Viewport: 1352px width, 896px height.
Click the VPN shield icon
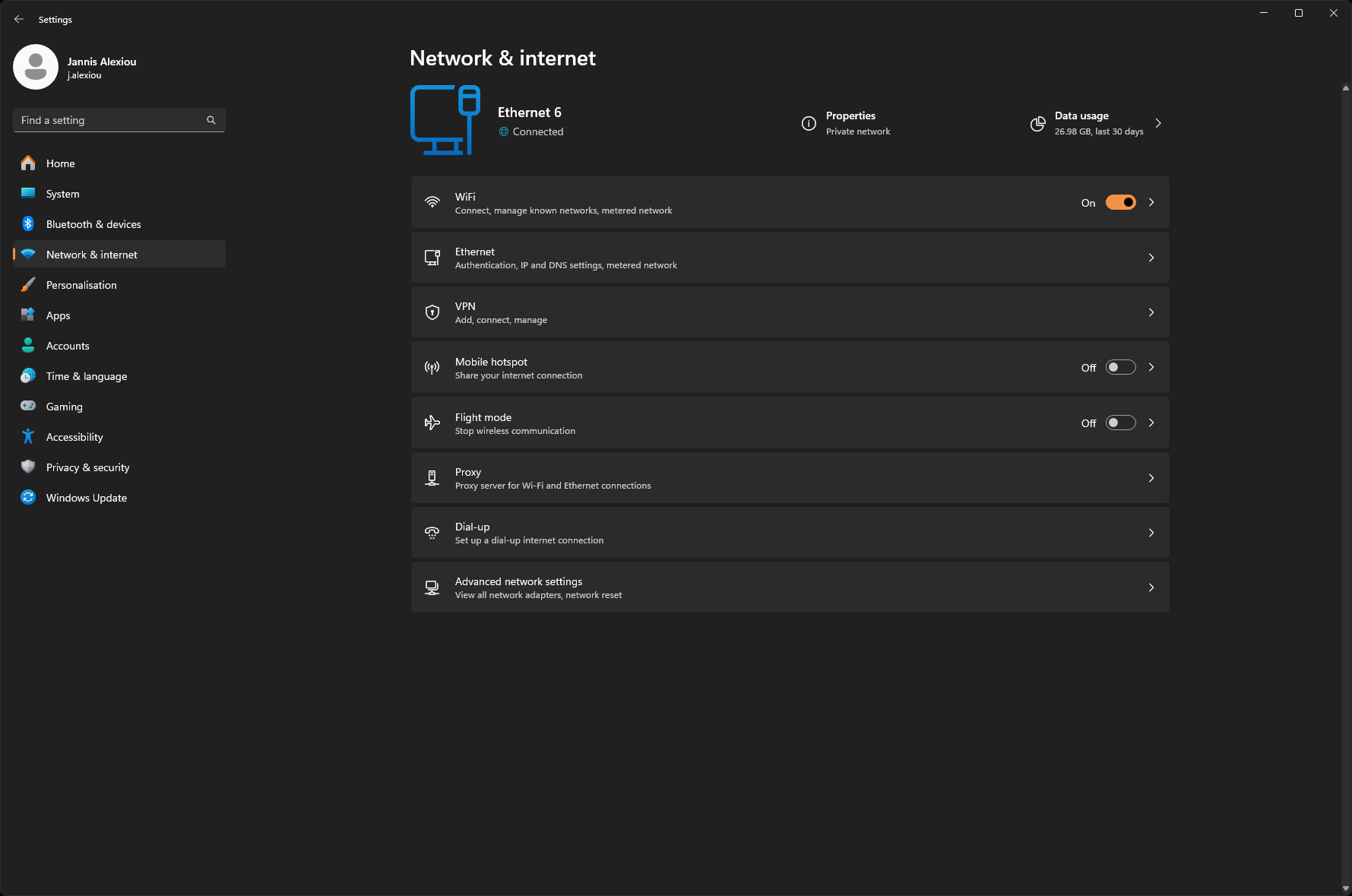coord(432,312)
